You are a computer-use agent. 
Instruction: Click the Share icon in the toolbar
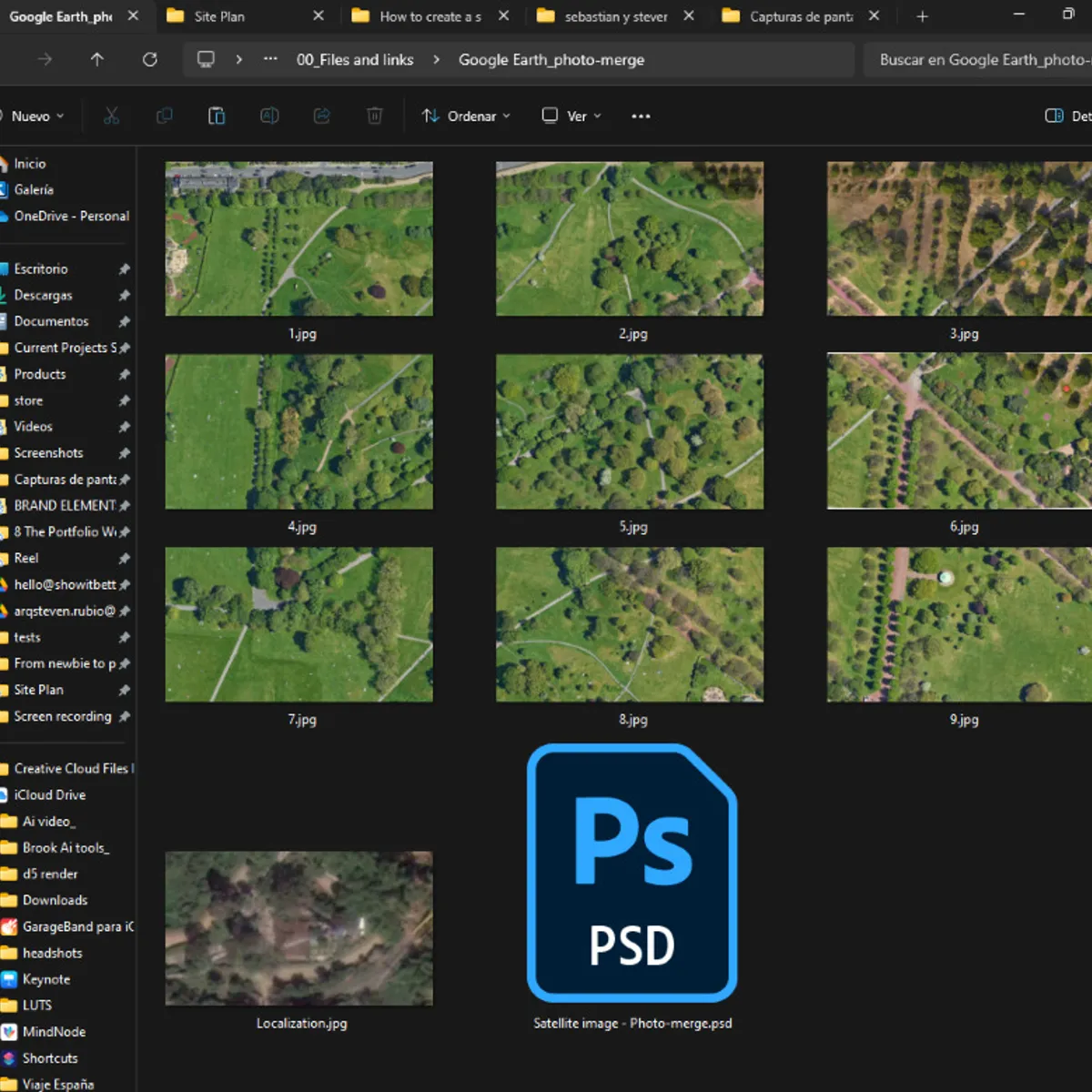(321, 116)
